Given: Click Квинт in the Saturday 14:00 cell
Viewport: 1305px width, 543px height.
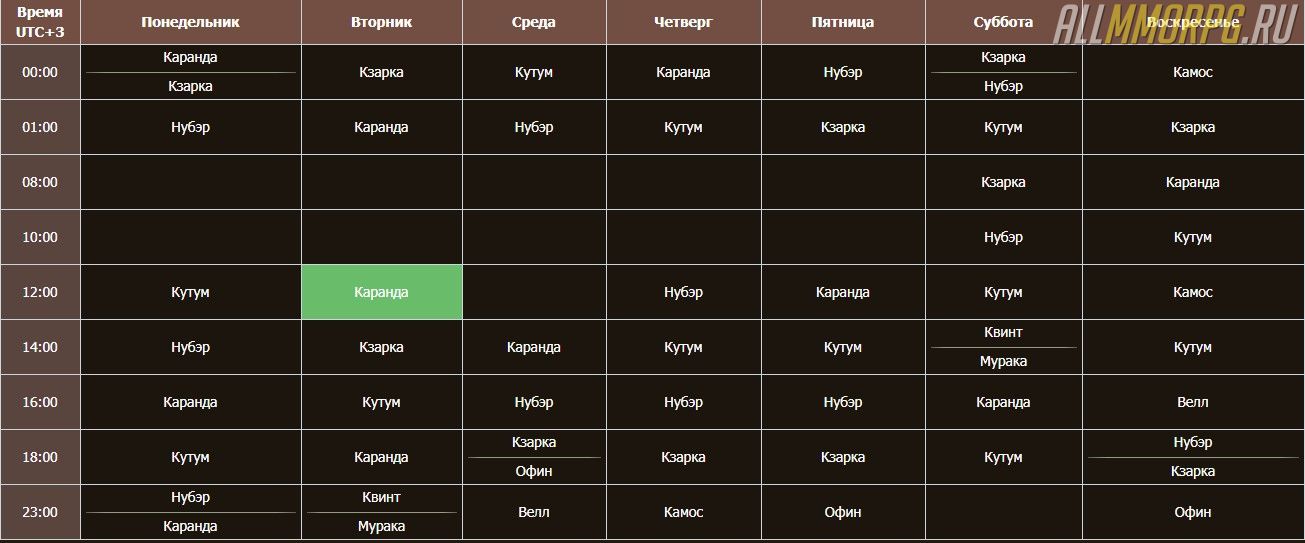Looking at the screenshot, I should pyautogui.click(x=1003, y=332).
